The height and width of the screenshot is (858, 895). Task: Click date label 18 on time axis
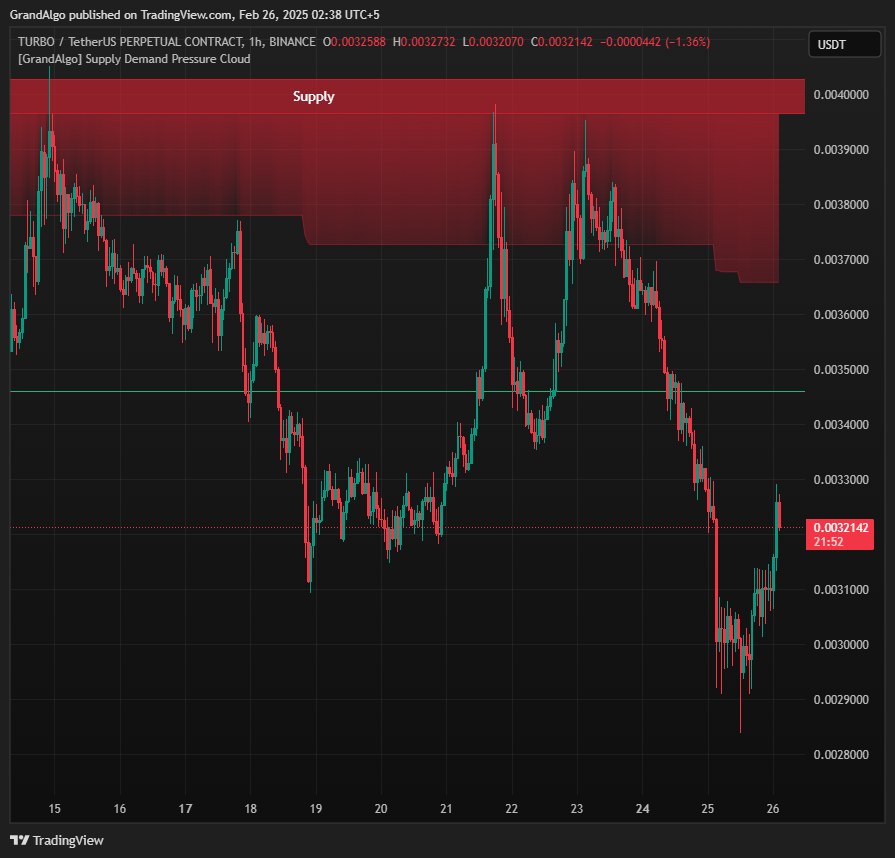250,808
